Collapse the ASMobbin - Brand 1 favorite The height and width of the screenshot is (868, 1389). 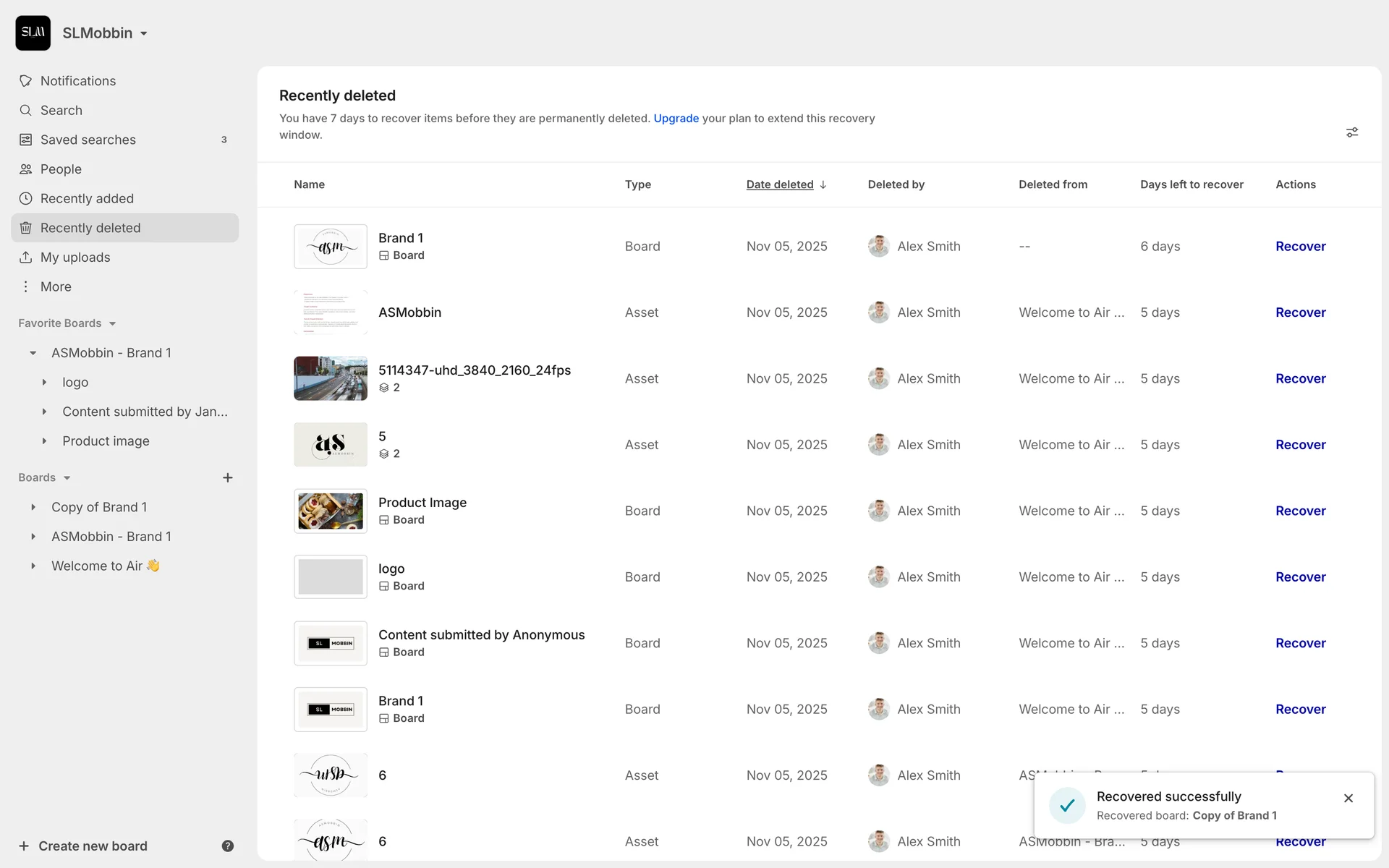33,353
